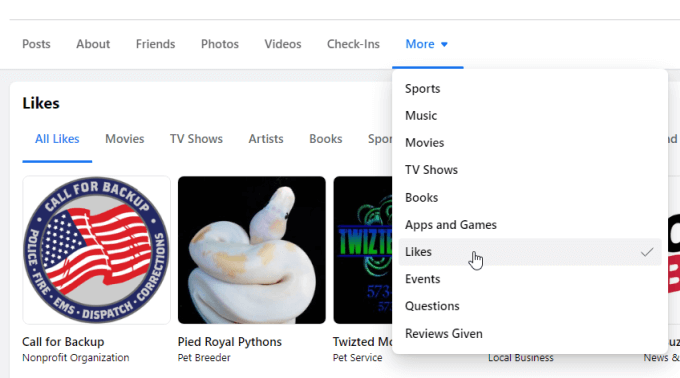Click the Twizted pet service logo image
Image resolution: width=680 pixels, height=378 pixels.
[363, 250]
